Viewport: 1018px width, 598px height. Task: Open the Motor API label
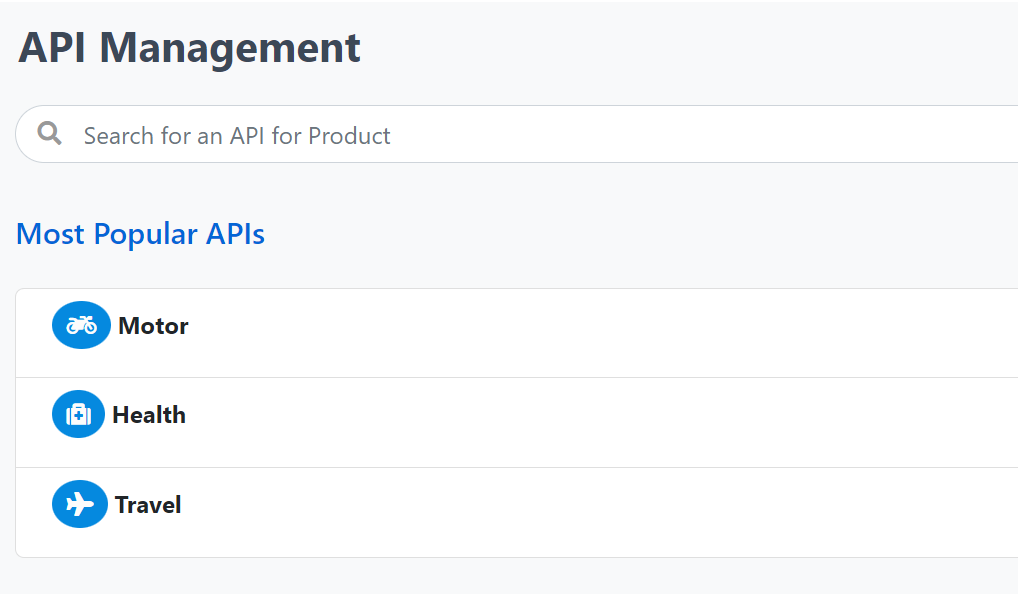(153, 326)
